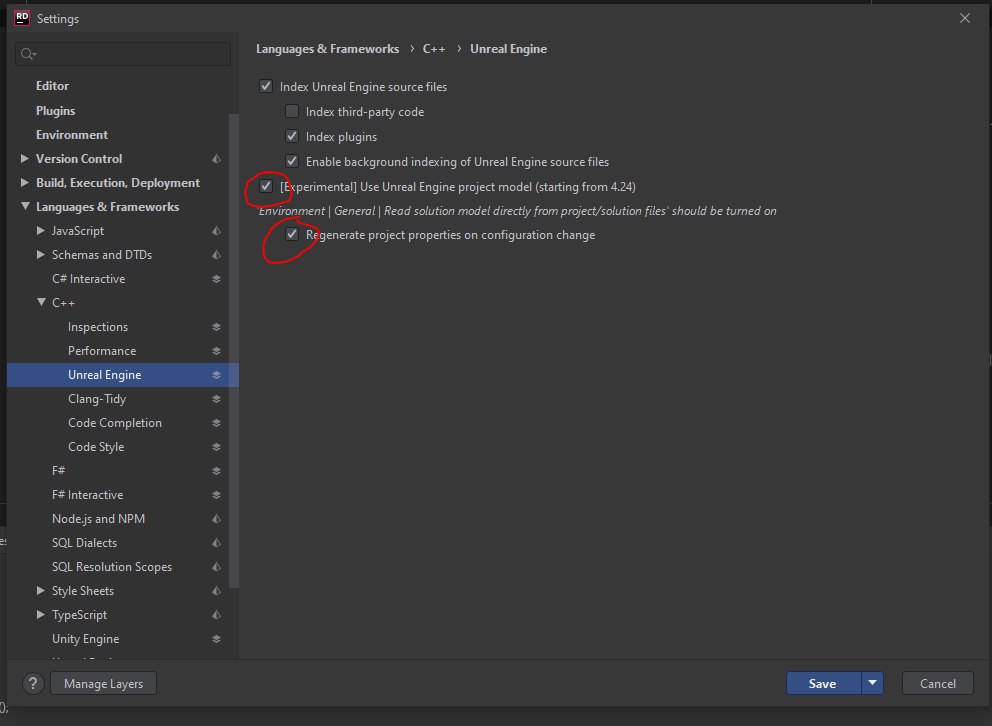The image size is (992, 726).
Task: Select the Editor settings category
Action: click(x=53, y=86)
